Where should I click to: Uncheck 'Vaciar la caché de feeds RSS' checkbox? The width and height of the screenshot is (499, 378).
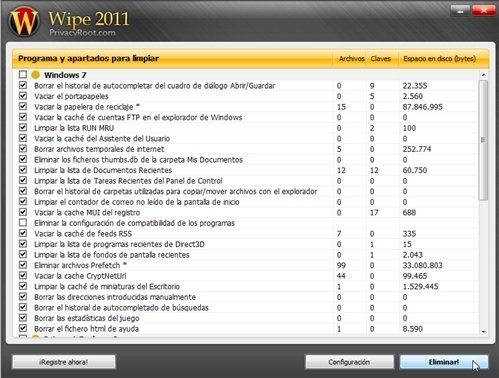(23, 233)
